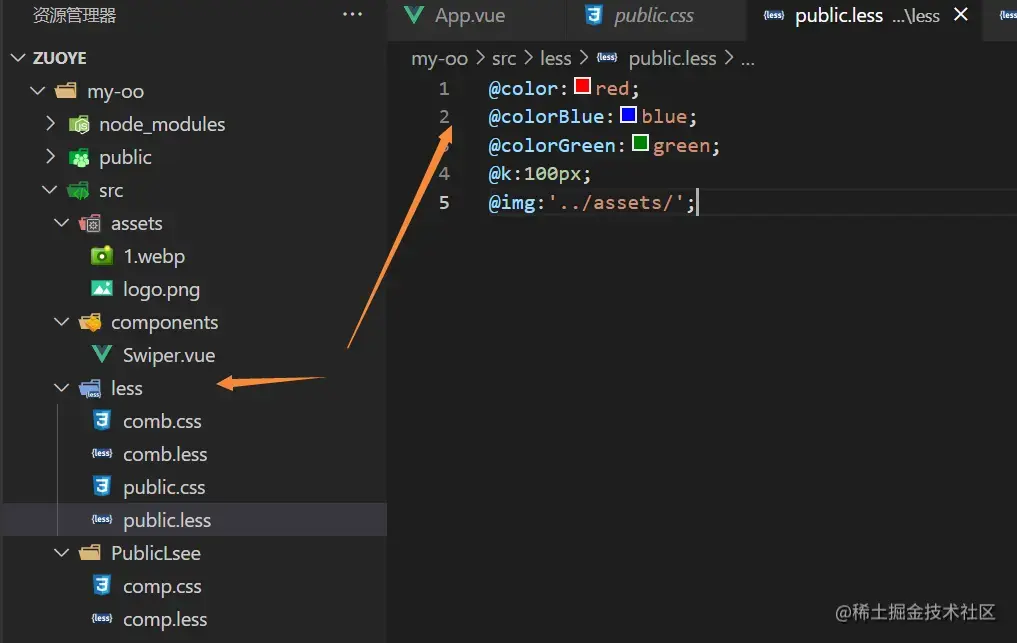Image resolution: width=1017 pixels, height=643 pixels.
Task: Open comb.css file
Action: pyautogui.click(x=162, y=421)
